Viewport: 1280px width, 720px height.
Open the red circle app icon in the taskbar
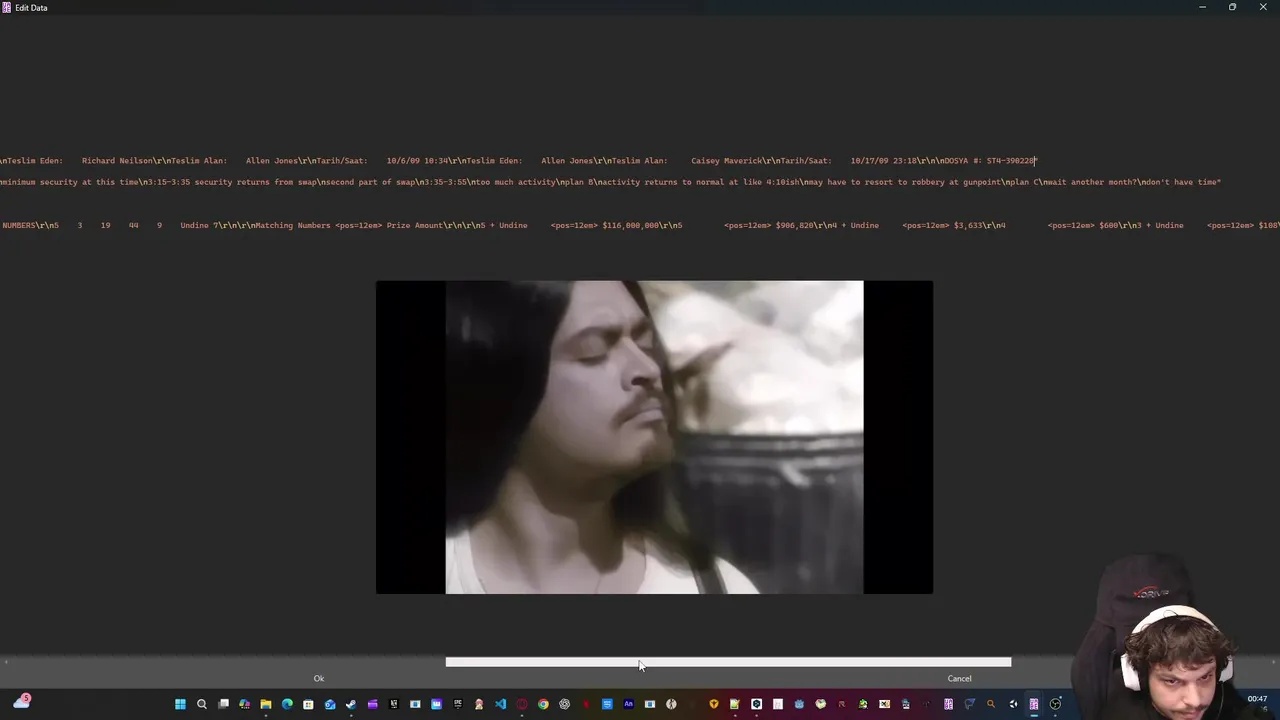[x=521, y=704]
